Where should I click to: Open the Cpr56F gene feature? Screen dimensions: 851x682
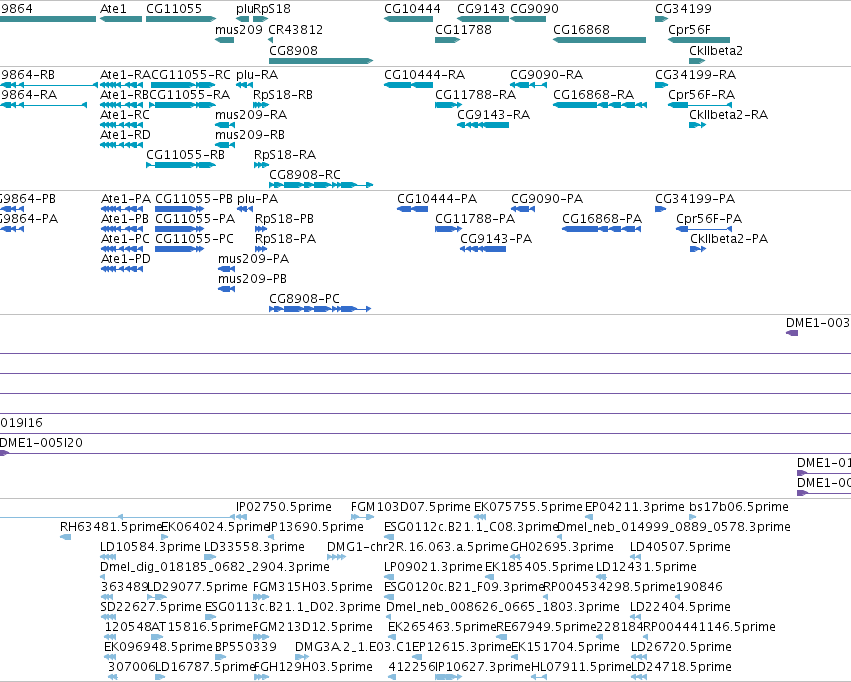click(x=699, y=40)
